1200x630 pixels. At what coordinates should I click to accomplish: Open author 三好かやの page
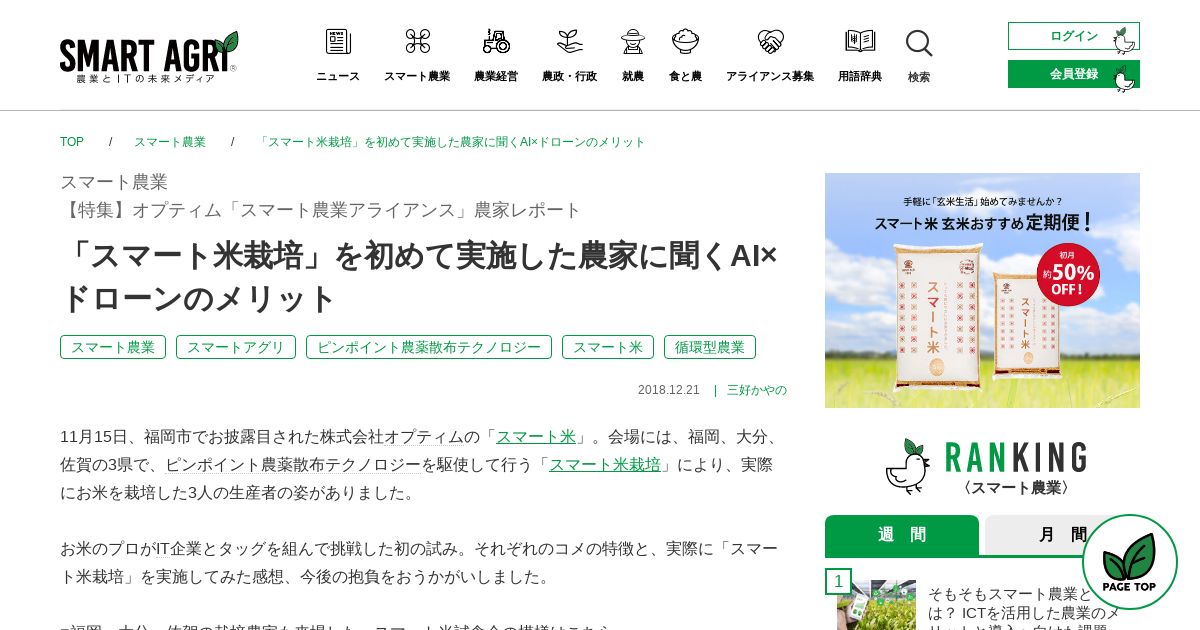click(757, 390)
